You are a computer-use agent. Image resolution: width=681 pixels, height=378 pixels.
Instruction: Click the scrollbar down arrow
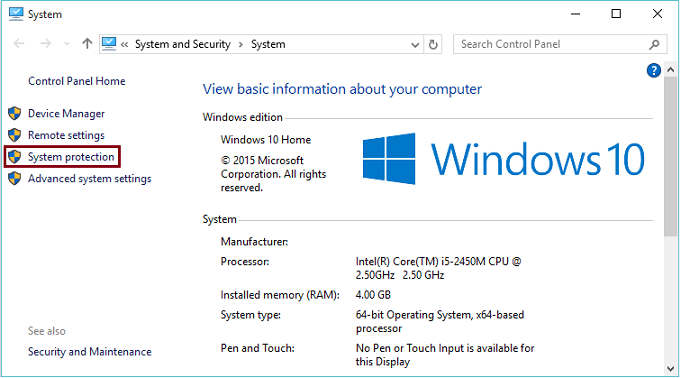click(x=671, y=369)
